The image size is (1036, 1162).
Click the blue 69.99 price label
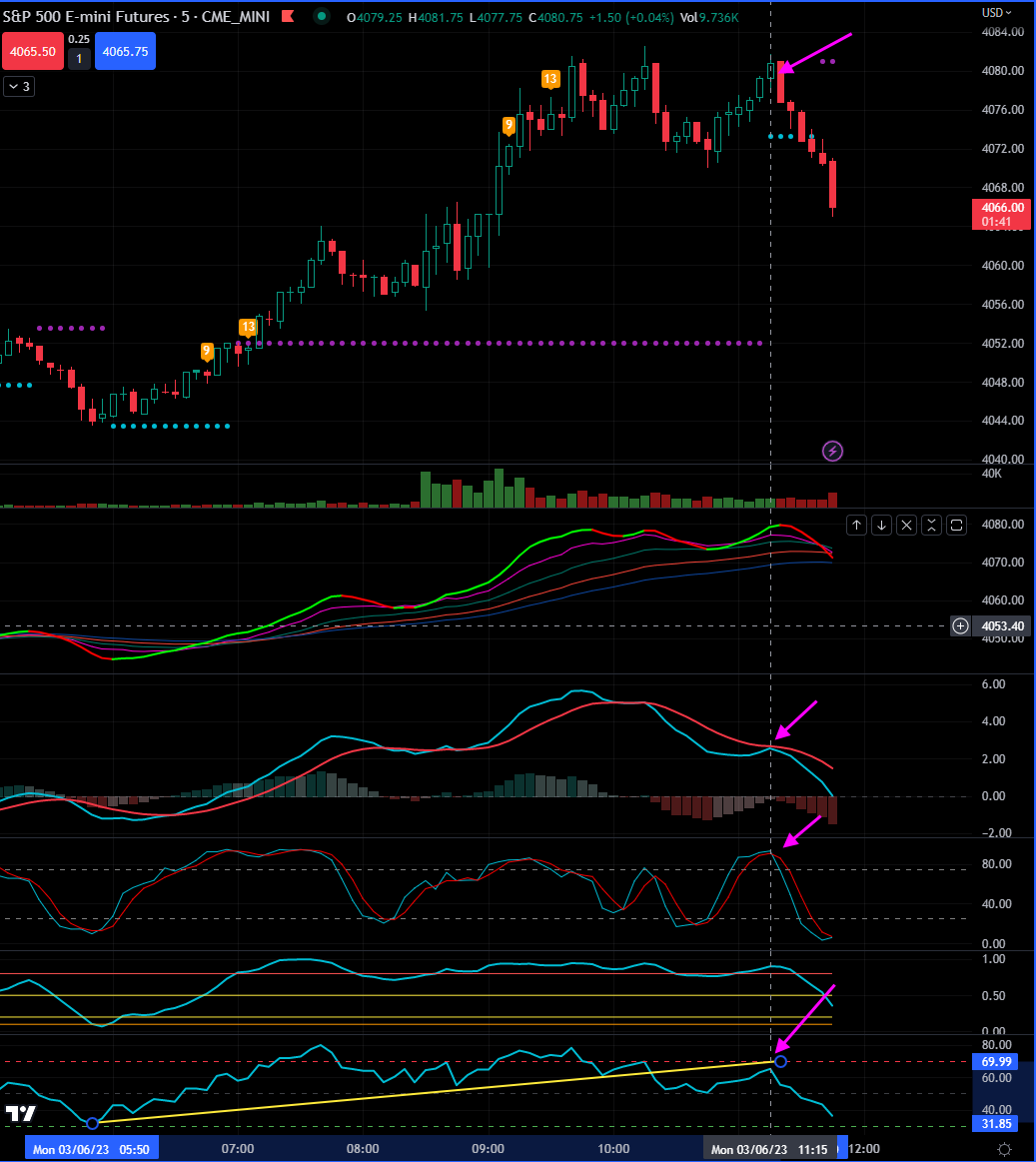pos(997,1062)
